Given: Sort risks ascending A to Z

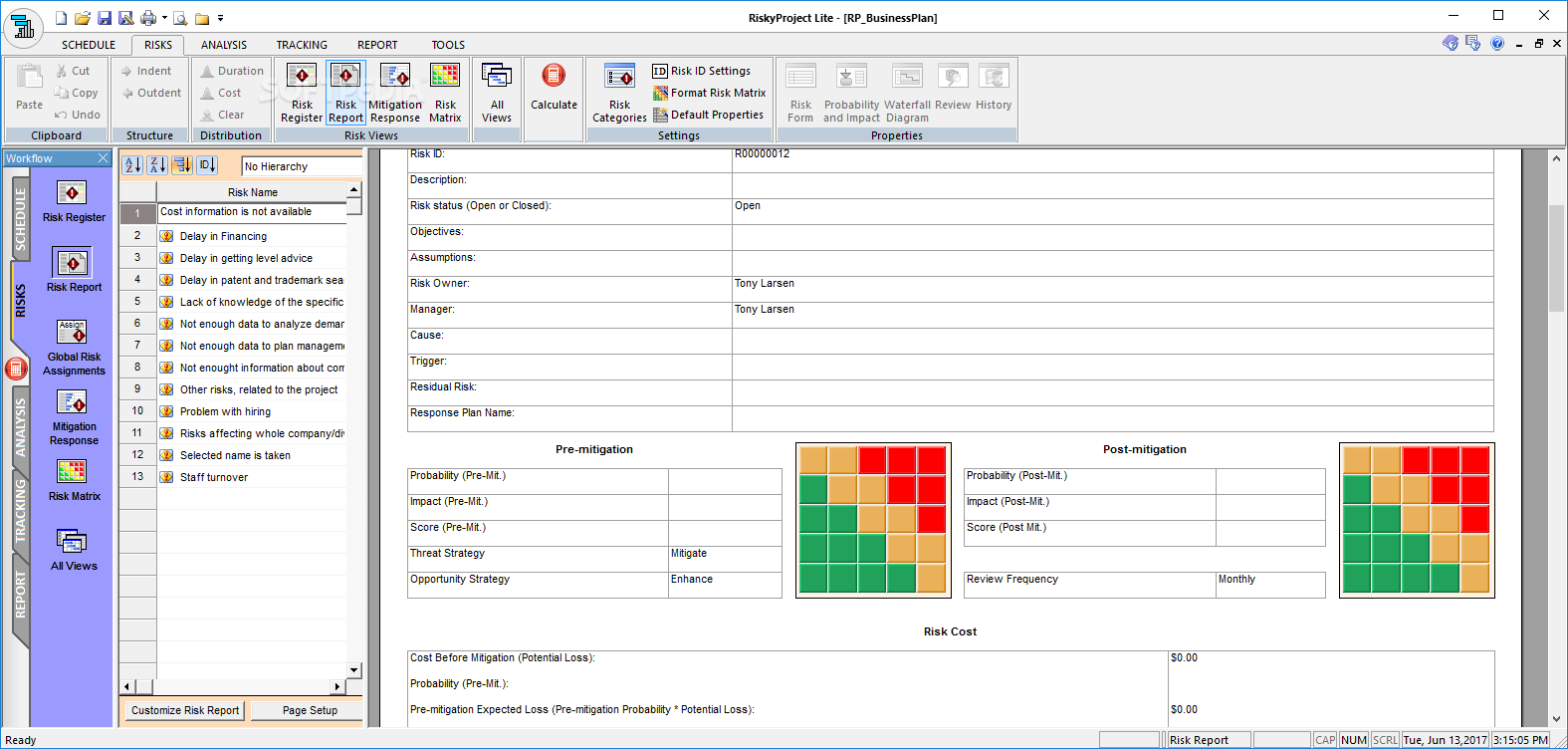Looking at the screenshot, I should 132,165.
